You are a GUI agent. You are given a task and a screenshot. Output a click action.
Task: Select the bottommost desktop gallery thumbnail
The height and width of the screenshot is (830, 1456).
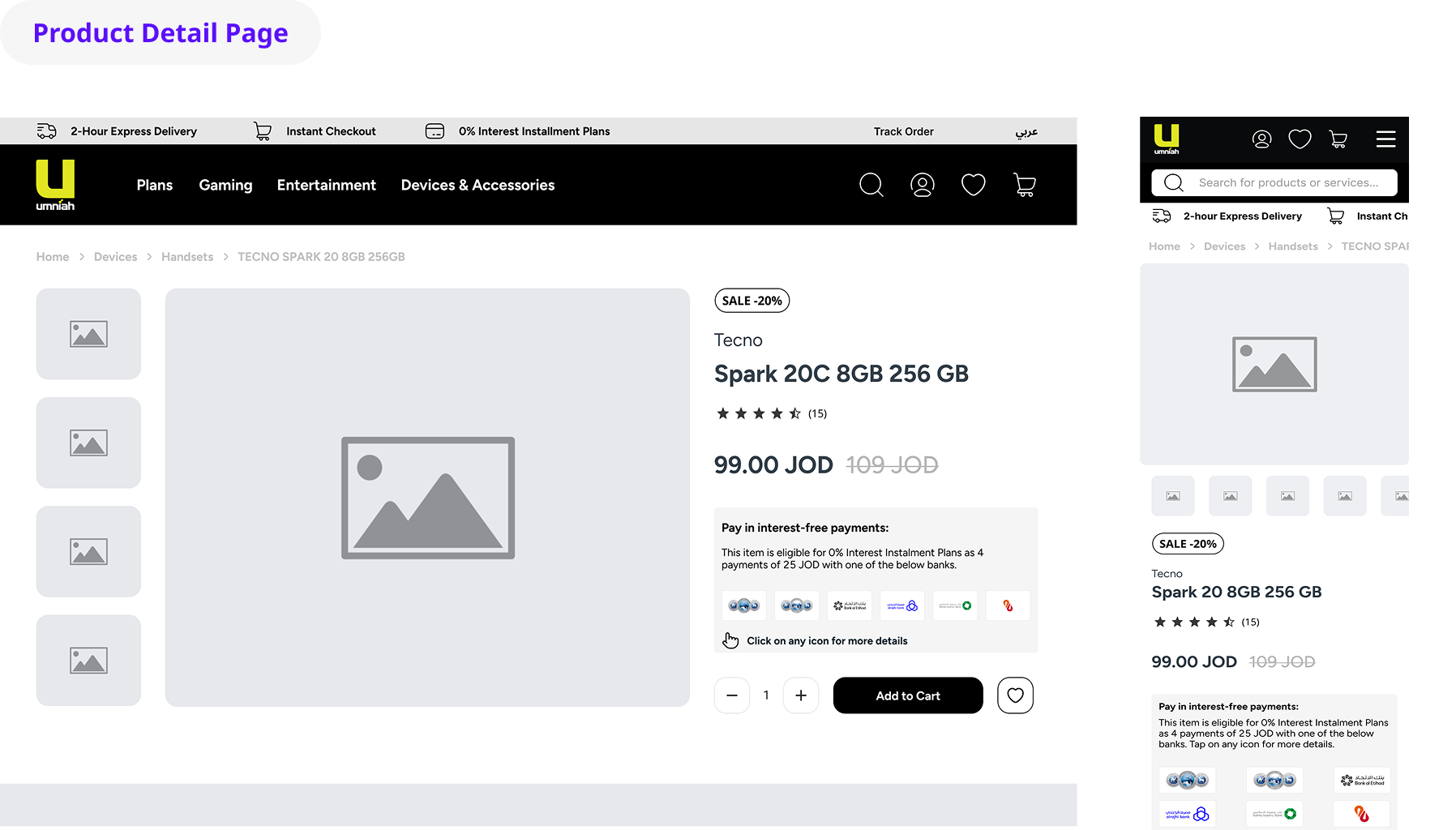(x=88, y=661)
